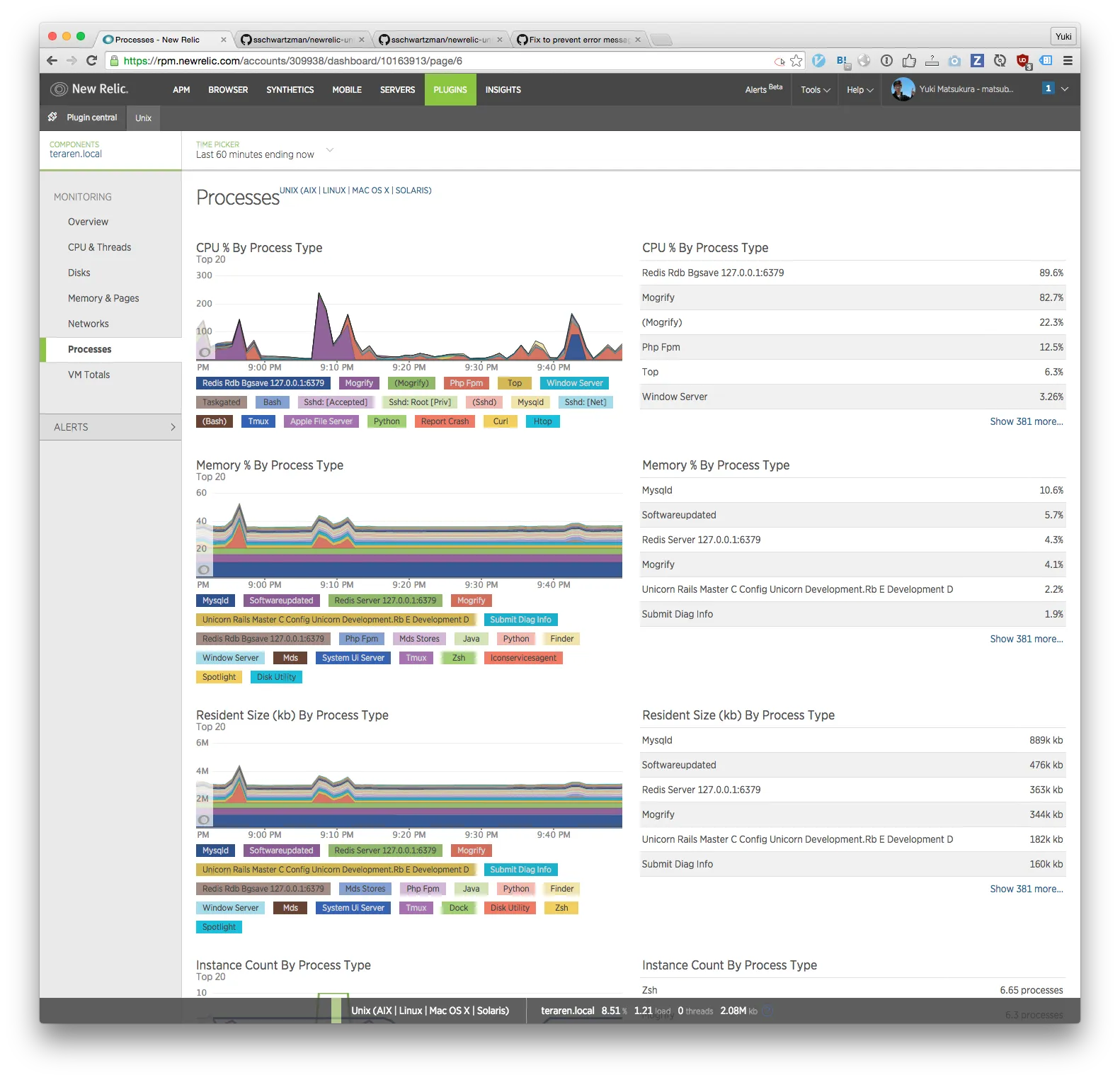Click the New Relic logo
This screenshot has width=1120, height=1080.
click(x=89, y=89)
